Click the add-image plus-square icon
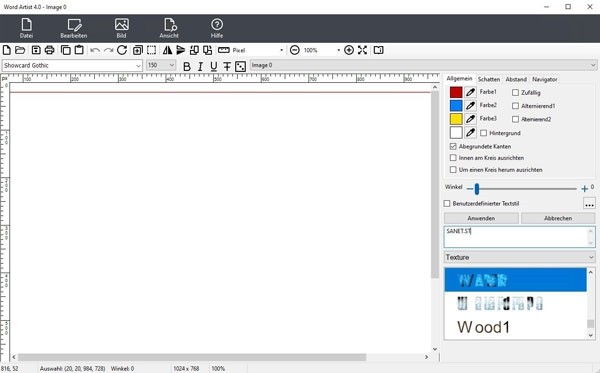 pos(138,50)
